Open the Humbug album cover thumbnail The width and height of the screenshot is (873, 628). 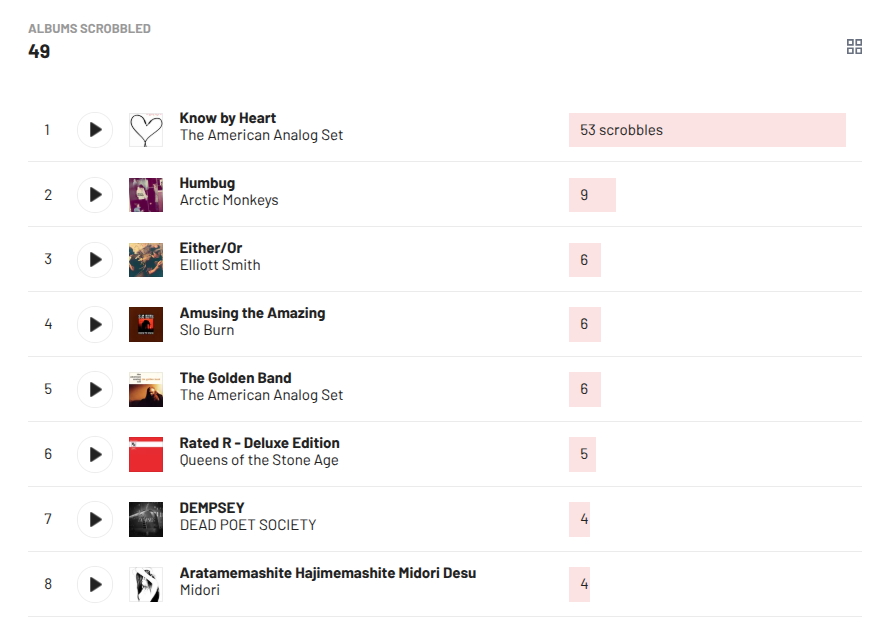(x=146, y=195)
